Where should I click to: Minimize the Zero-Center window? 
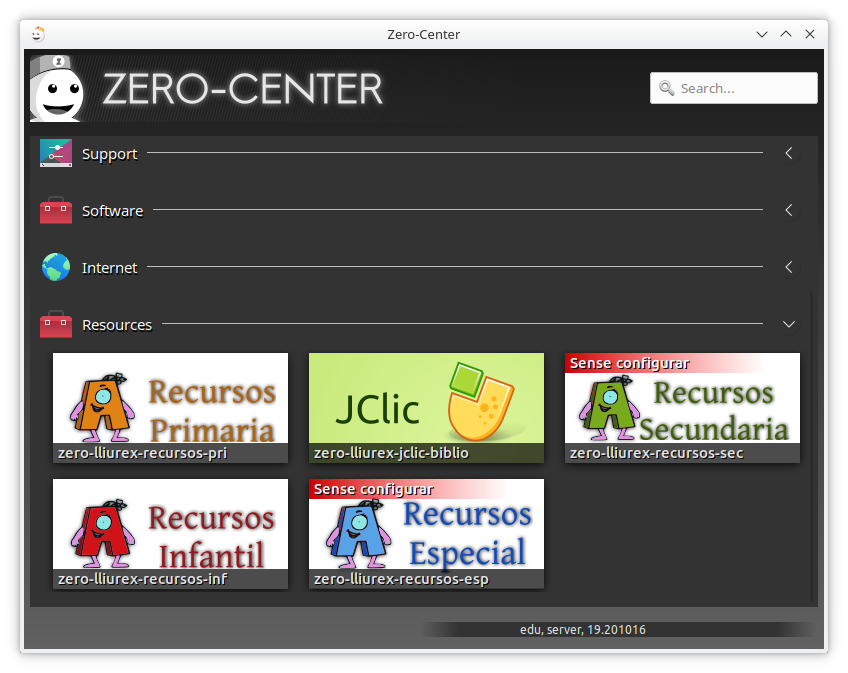click(x=761, y=34)
